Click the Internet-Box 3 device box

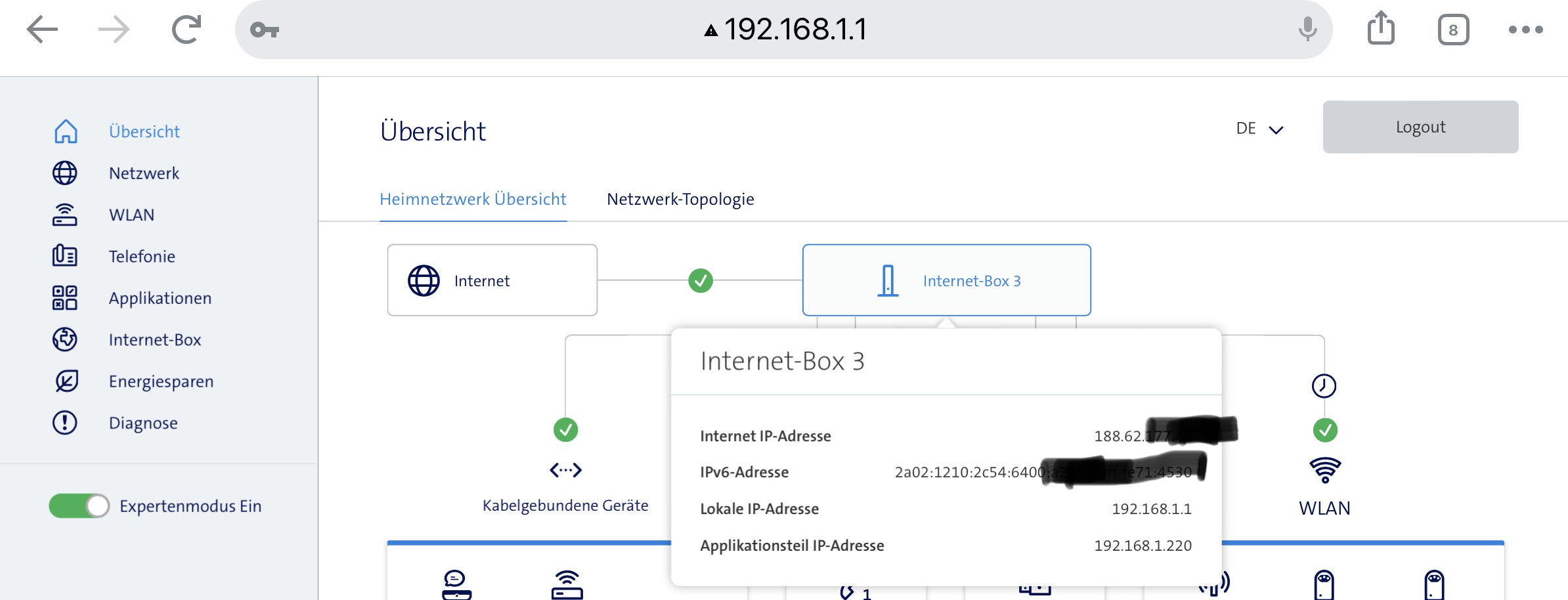pos(946,280)
